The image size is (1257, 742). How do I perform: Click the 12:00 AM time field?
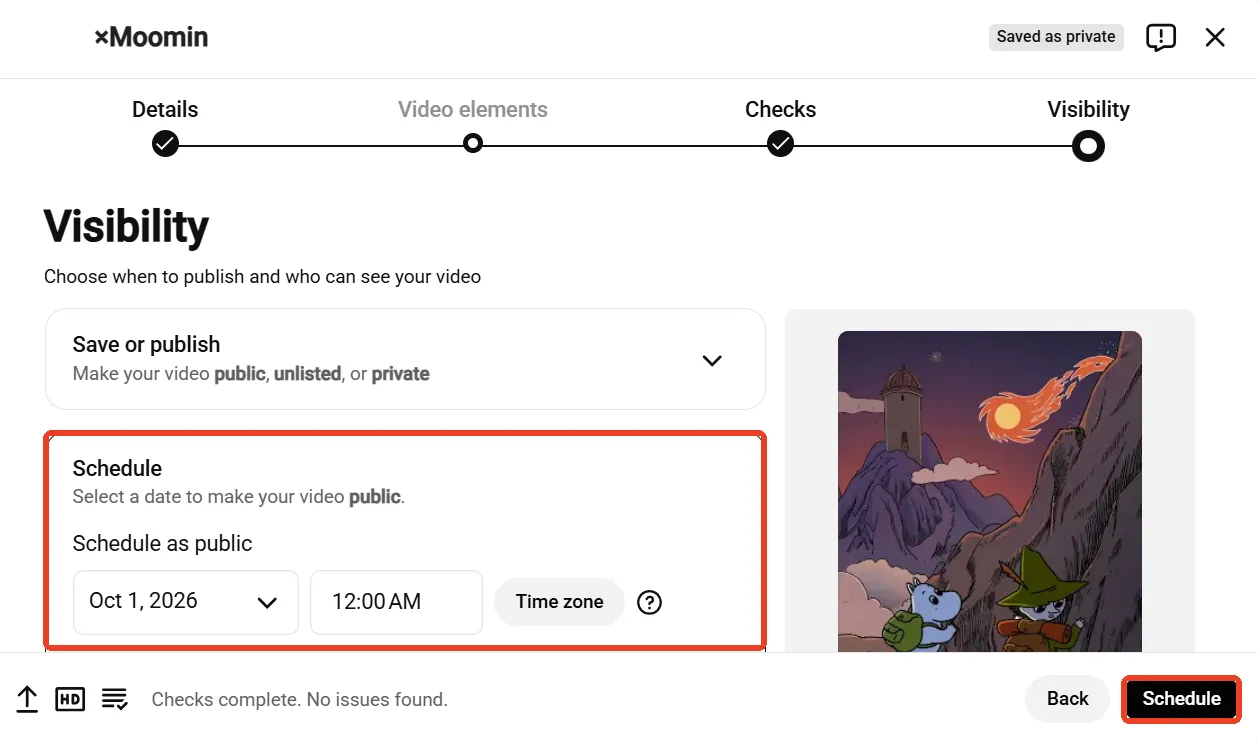pyautogui.click(x=396, y=602)
